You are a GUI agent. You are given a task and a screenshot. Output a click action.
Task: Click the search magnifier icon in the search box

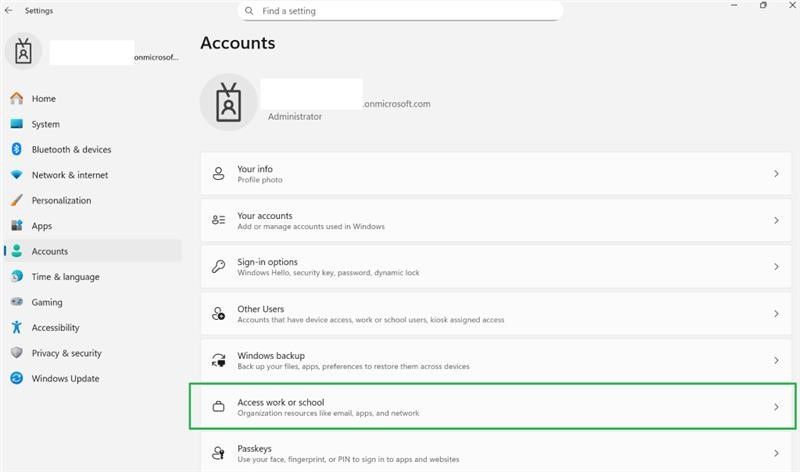coord(249,11)
